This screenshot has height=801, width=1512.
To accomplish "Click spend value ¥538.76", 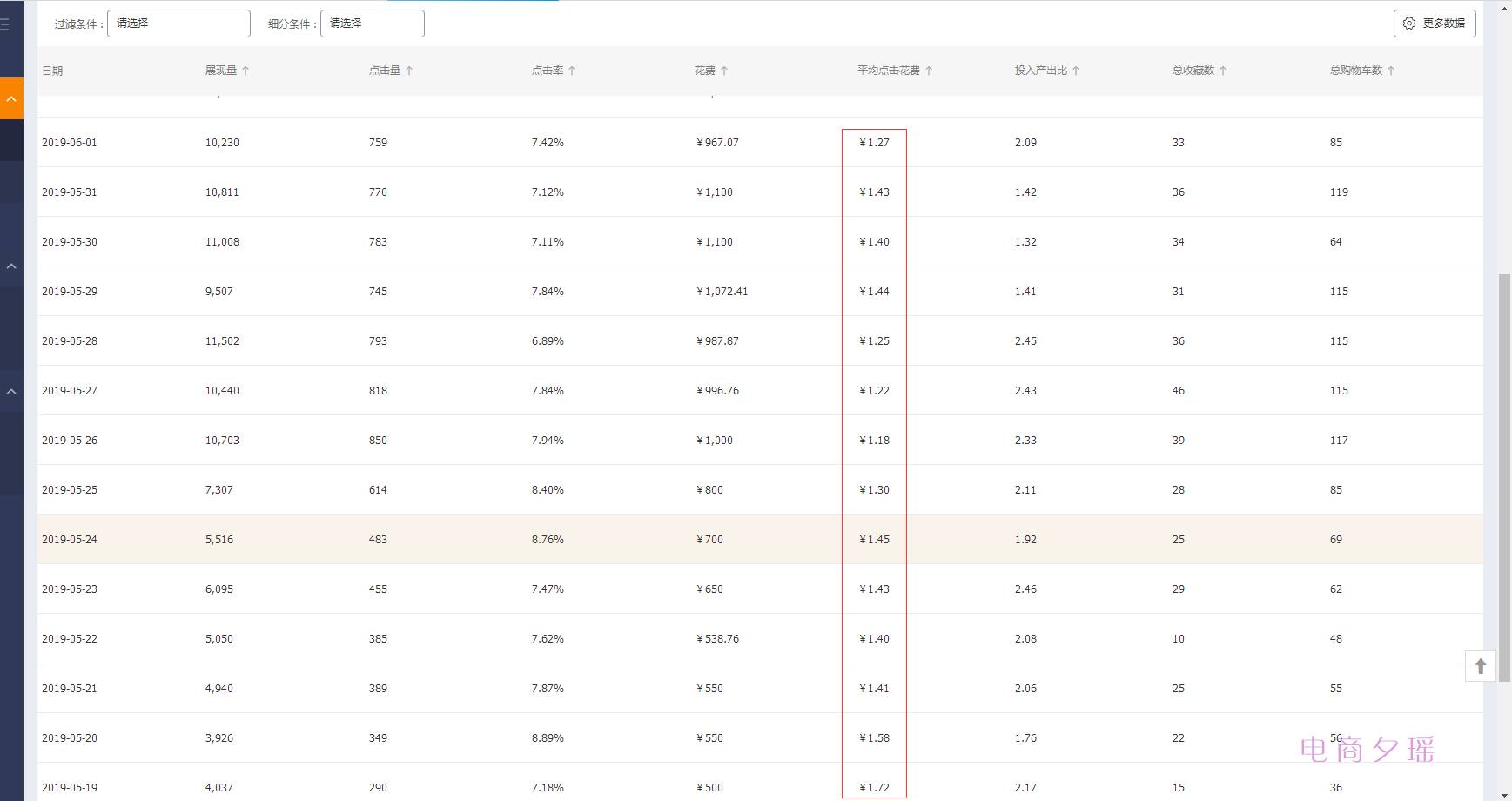I will point(717,639).
